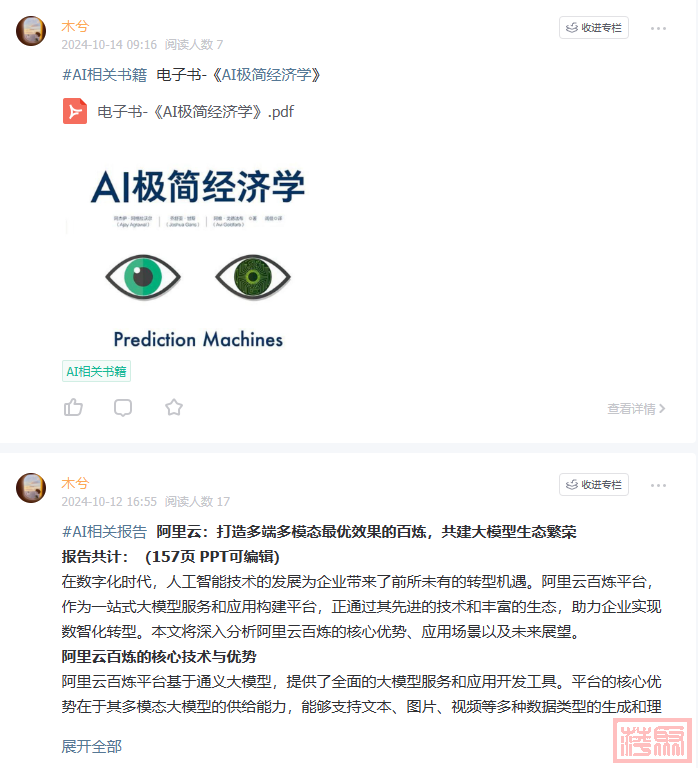698x768 pixels.
Task: Favorite the first post with star icon
Action: 174,408
